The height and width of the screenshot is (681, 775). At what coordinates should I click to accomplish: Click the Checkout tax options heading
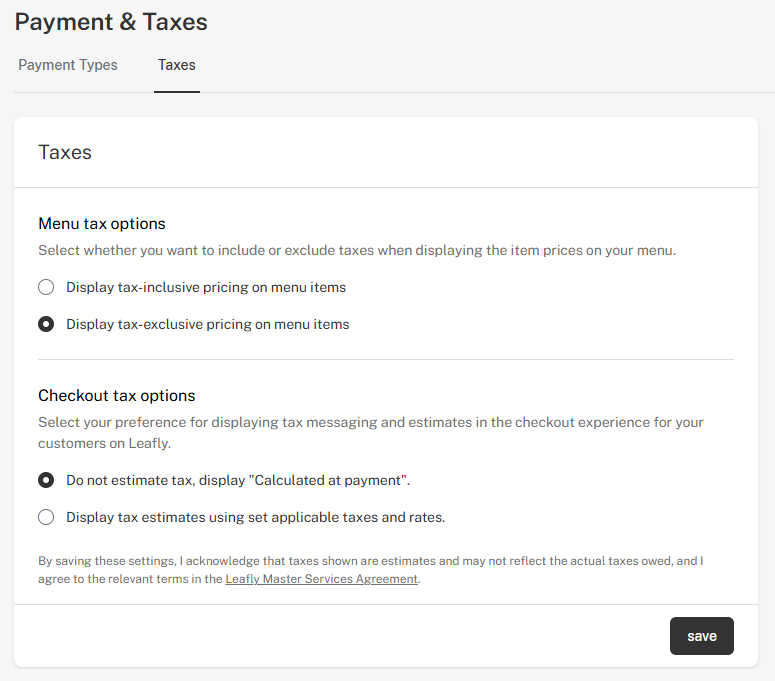pos(117,396)
